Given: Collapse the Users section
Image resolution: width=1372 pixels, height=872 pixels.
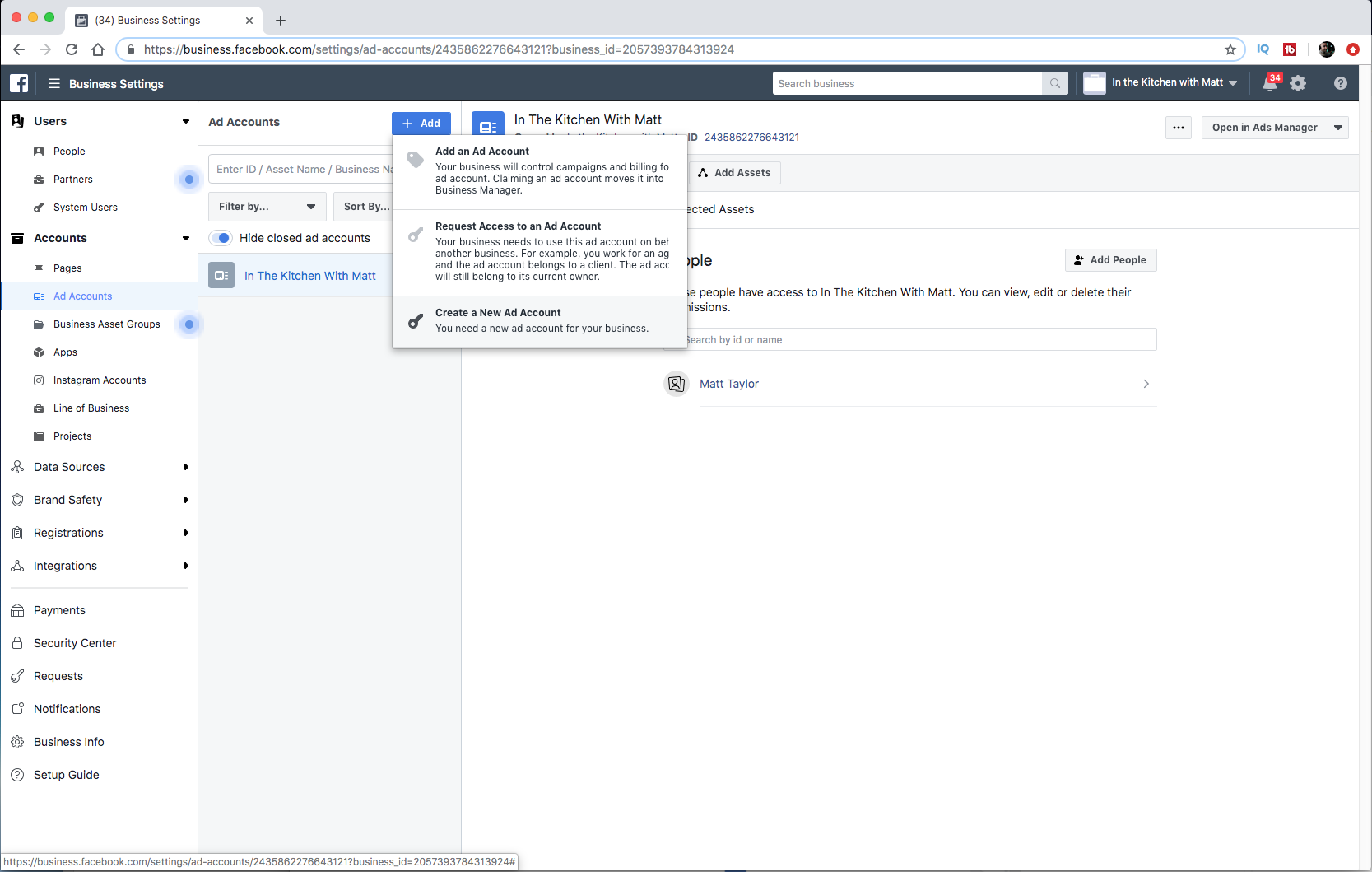Looking at the screenshot, I should click(x=186, y=121).
